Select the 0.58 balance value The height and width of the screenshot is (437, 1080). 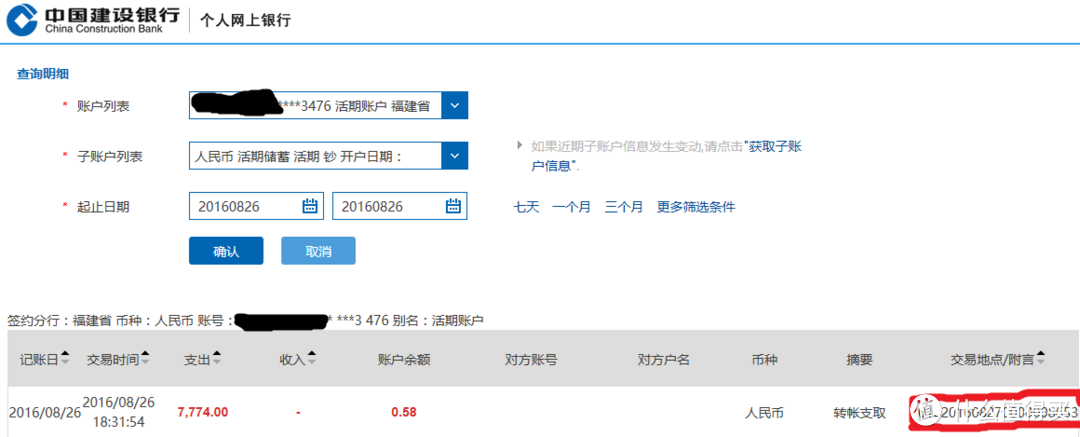(x=404, y=413)
